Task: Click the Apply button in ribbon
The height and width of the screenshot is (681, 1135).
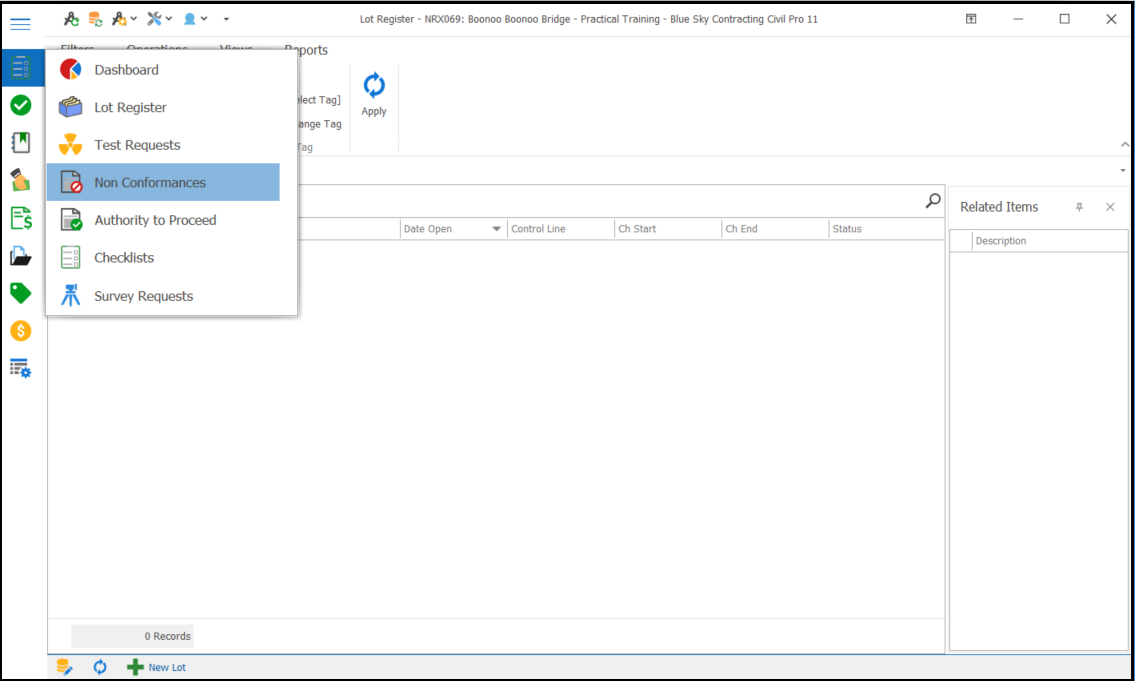Action: 374,95
